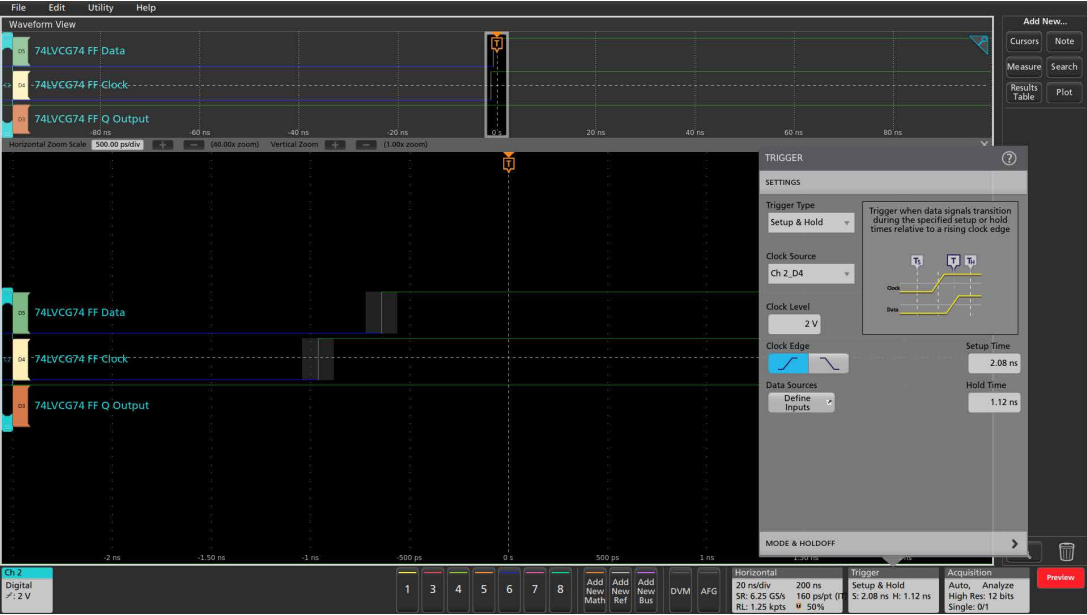1087x615 pixels.
Task: Open the Trigger Type dropdown
Action: tap(810, 223)
